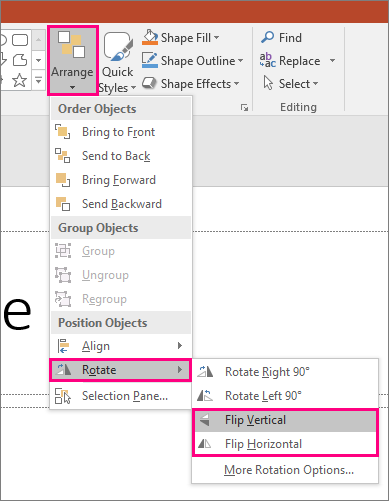Click the Send Backward icon
Screen dimensions: 389x501
63,204
